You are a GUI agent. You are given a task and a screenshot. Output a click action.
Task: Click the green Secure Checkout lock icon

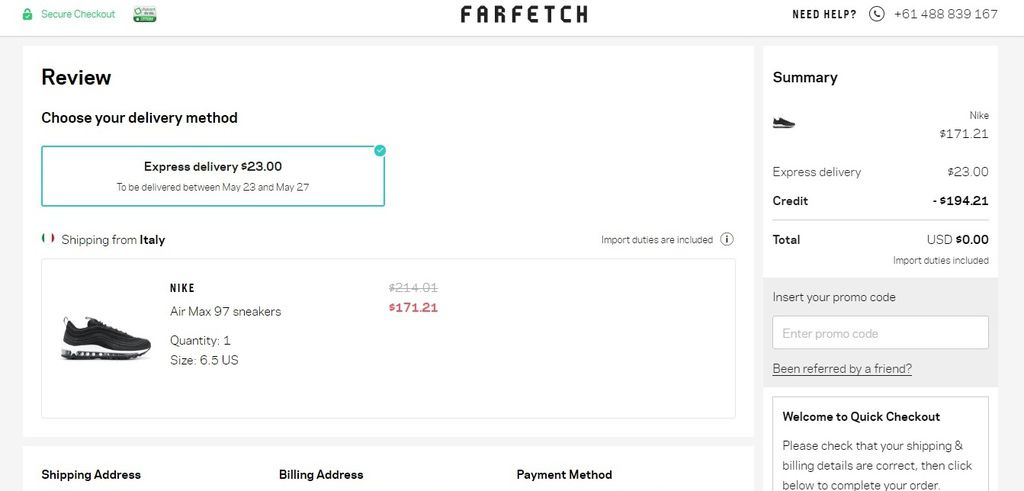[x=27, y=14]
